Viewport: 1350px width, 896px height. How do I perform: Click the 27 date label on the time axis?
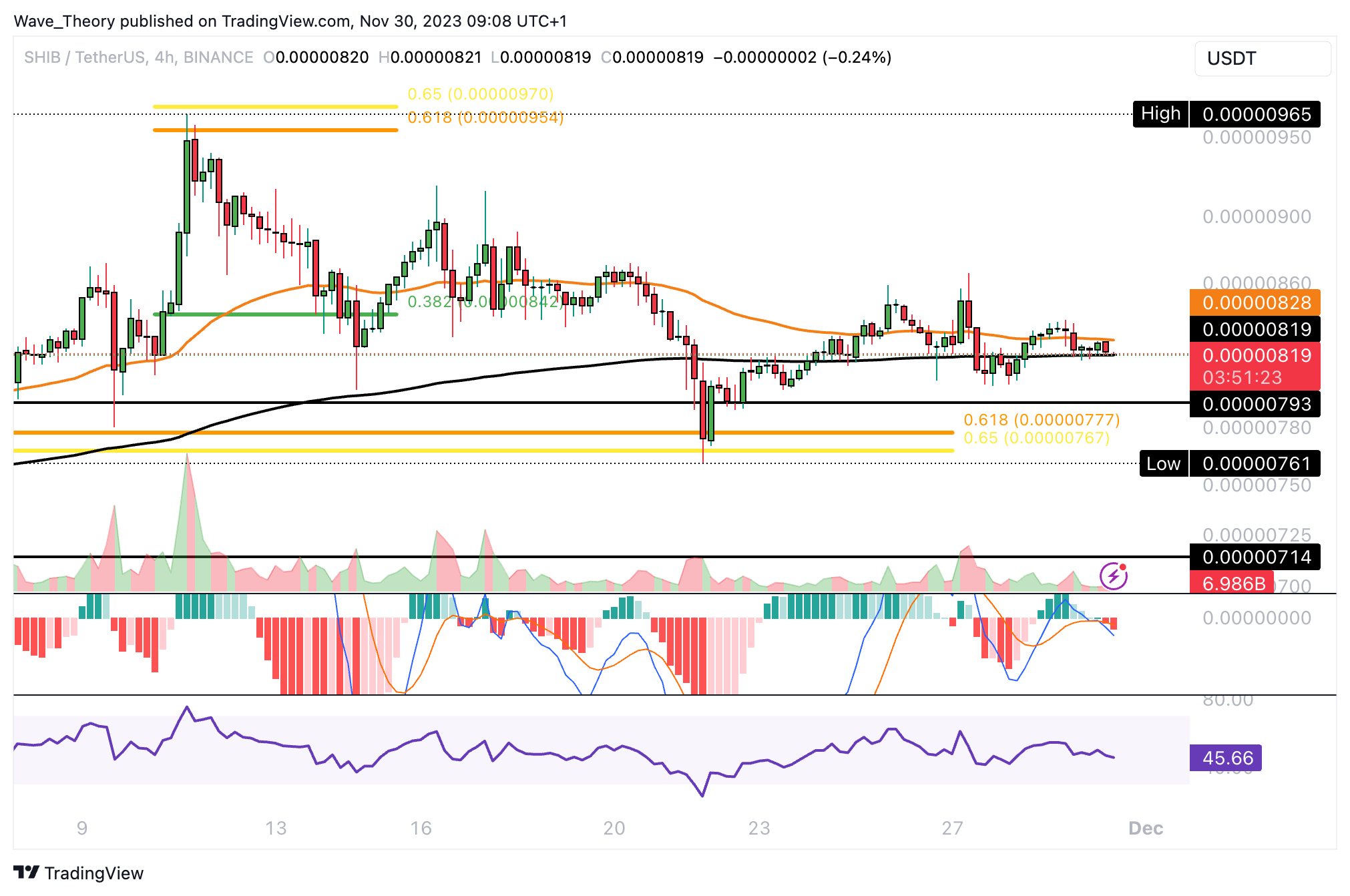952,828
